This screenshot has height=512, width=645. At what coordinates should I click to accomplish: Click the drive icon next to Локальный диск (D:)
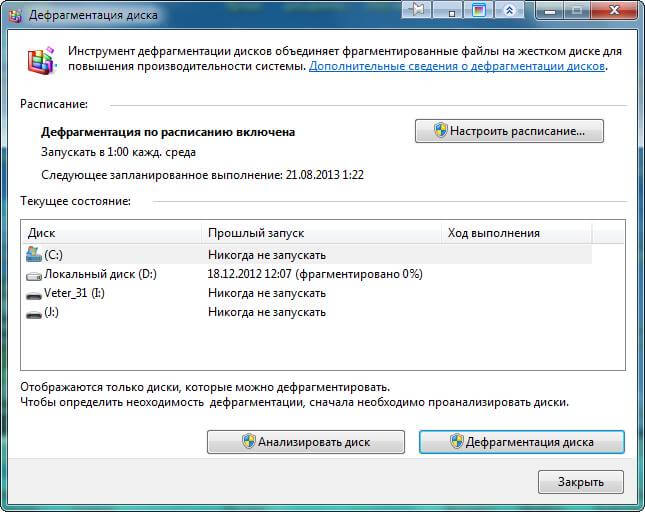[x=34, y=276]
